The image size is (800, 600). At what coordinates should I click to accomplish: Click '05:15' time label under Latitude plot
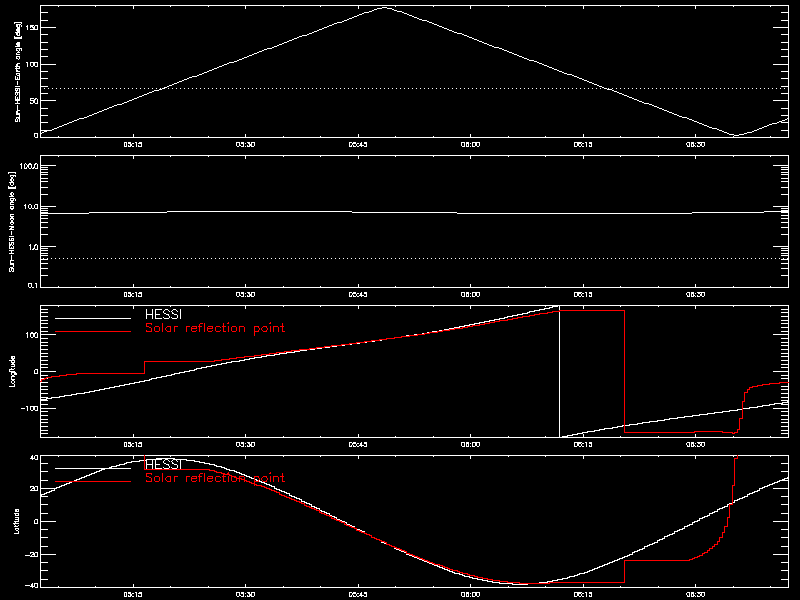click(x=133, y=594)
